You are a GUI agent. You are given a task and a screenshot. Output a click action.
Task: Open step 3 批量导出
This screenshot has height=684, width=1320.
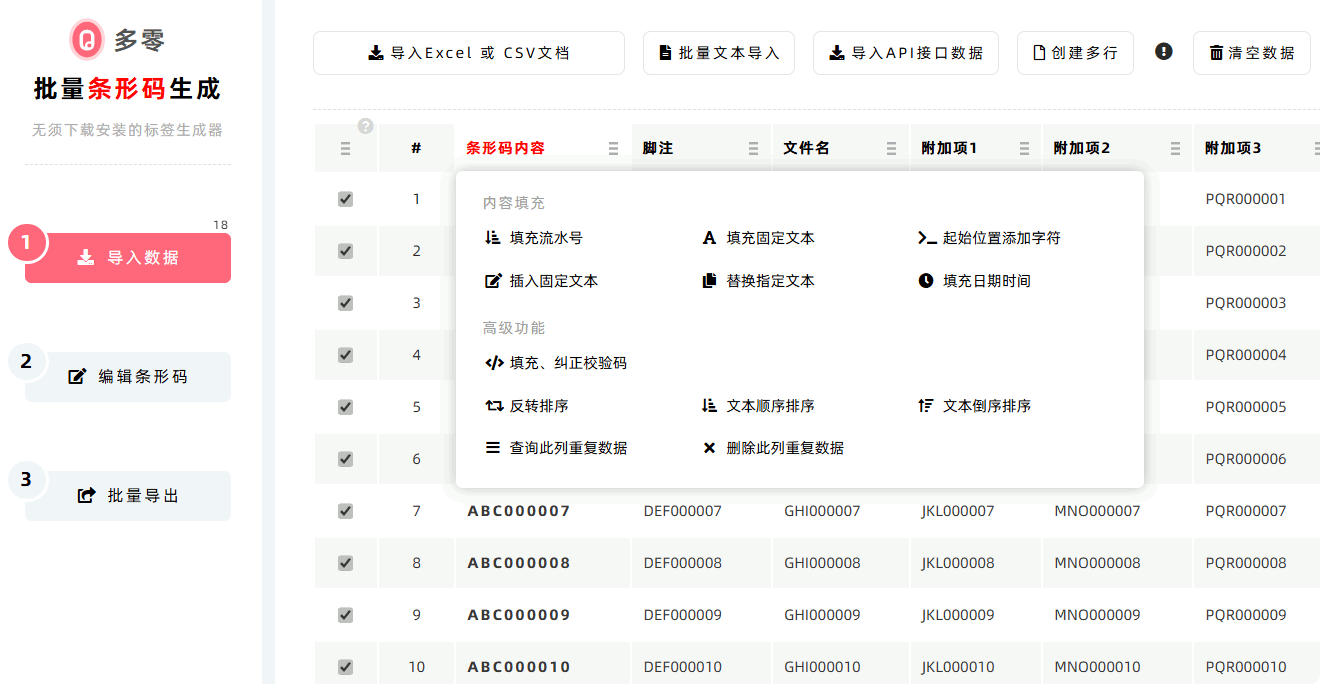(x=128, y=496)
